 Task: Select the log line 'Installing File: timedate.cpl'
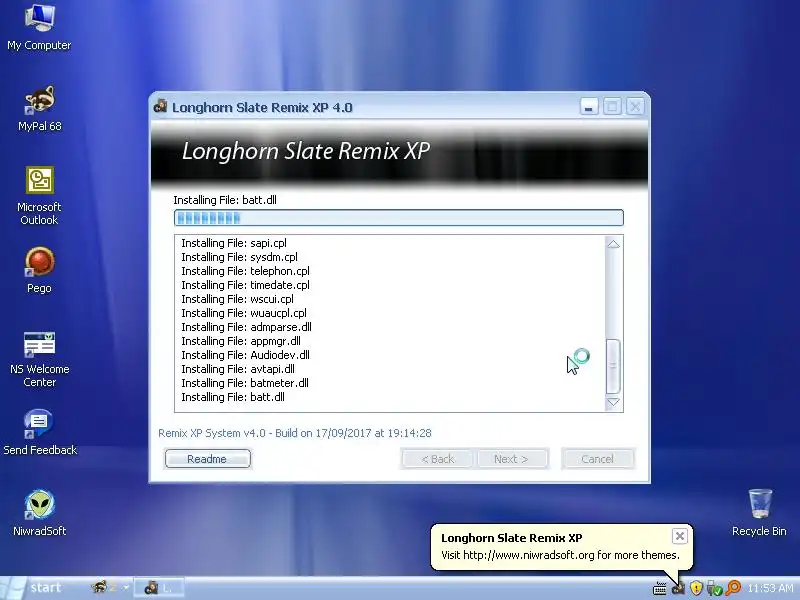click(245, 285)
